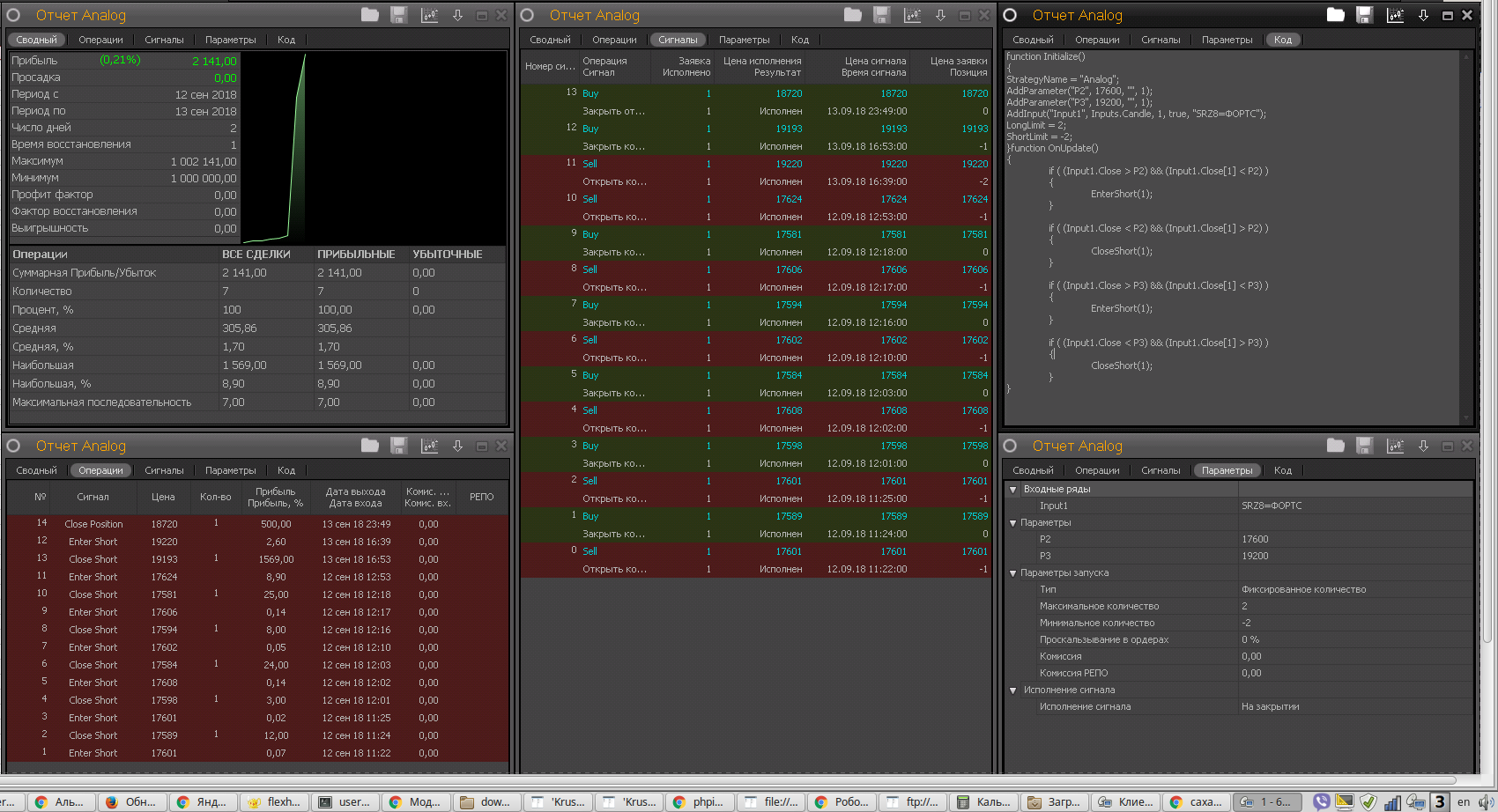Click the P2 value field 17600
This screenshot has height=812, width=1498.
pyautogui.click(x=1255, y=539)
